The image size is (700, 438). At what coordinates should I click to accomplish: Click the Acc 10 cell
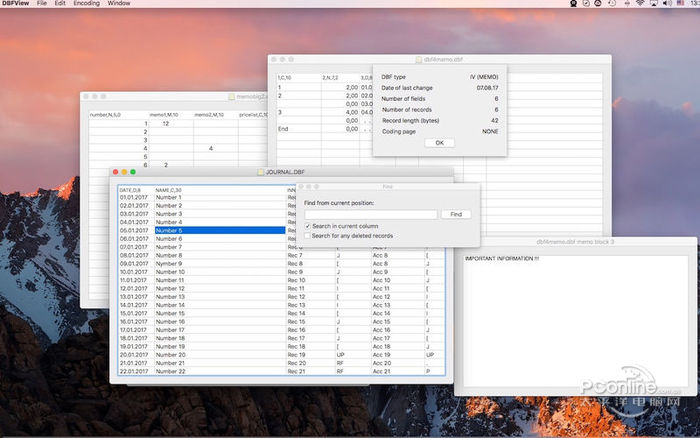pos(398,280)
